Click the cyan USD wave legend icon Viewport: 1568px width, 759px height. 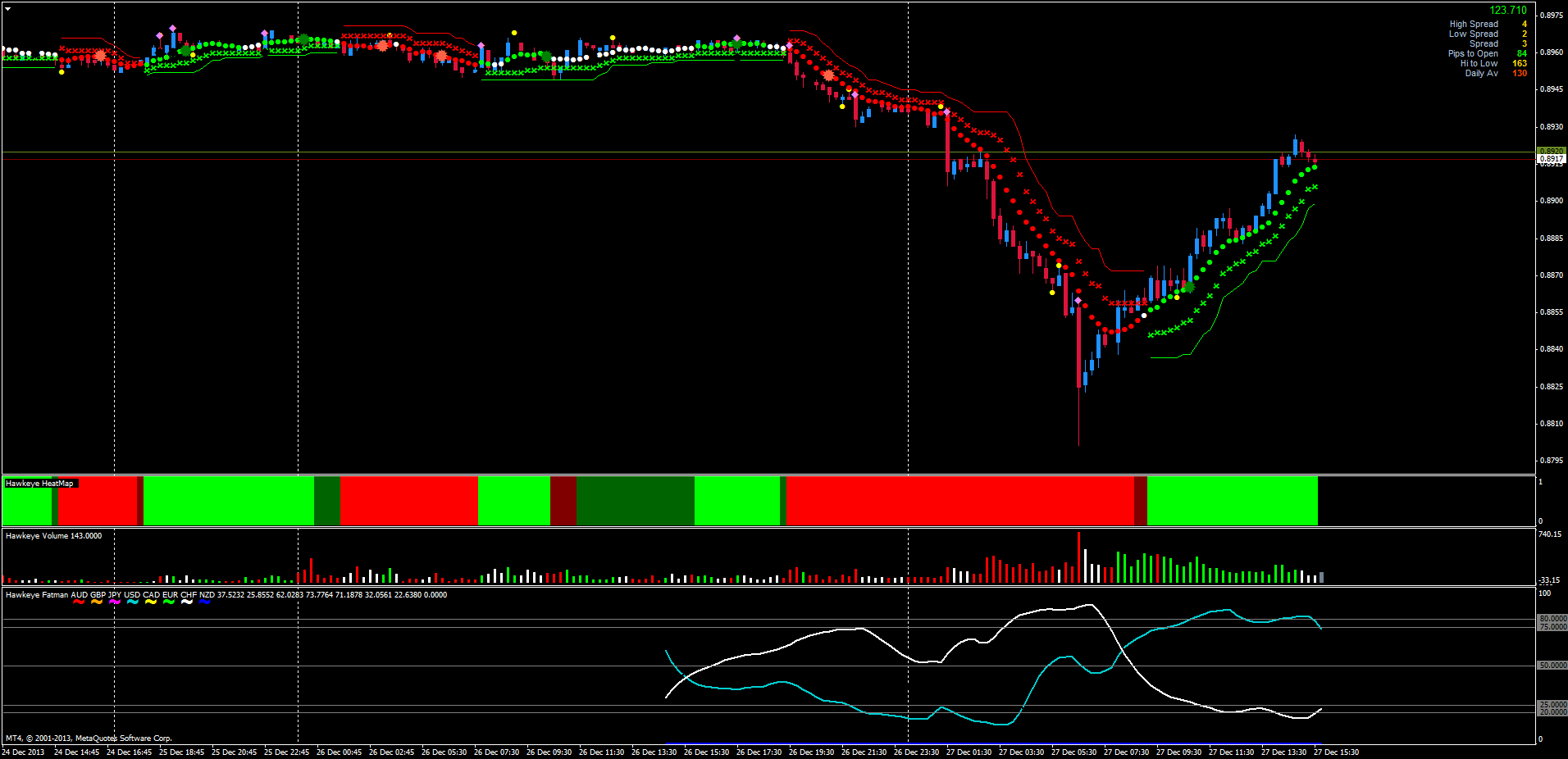[133, 602]
